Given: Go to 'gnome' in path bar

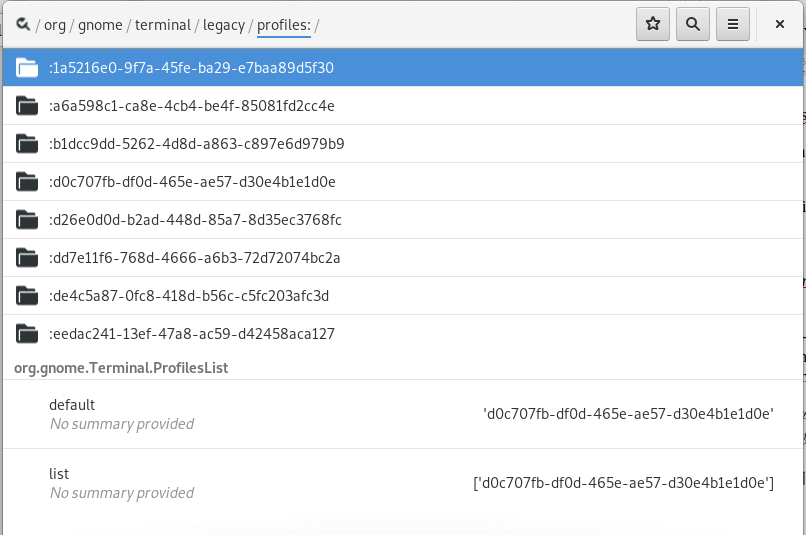Looking at the screenshot, I should tap(100, 25).
